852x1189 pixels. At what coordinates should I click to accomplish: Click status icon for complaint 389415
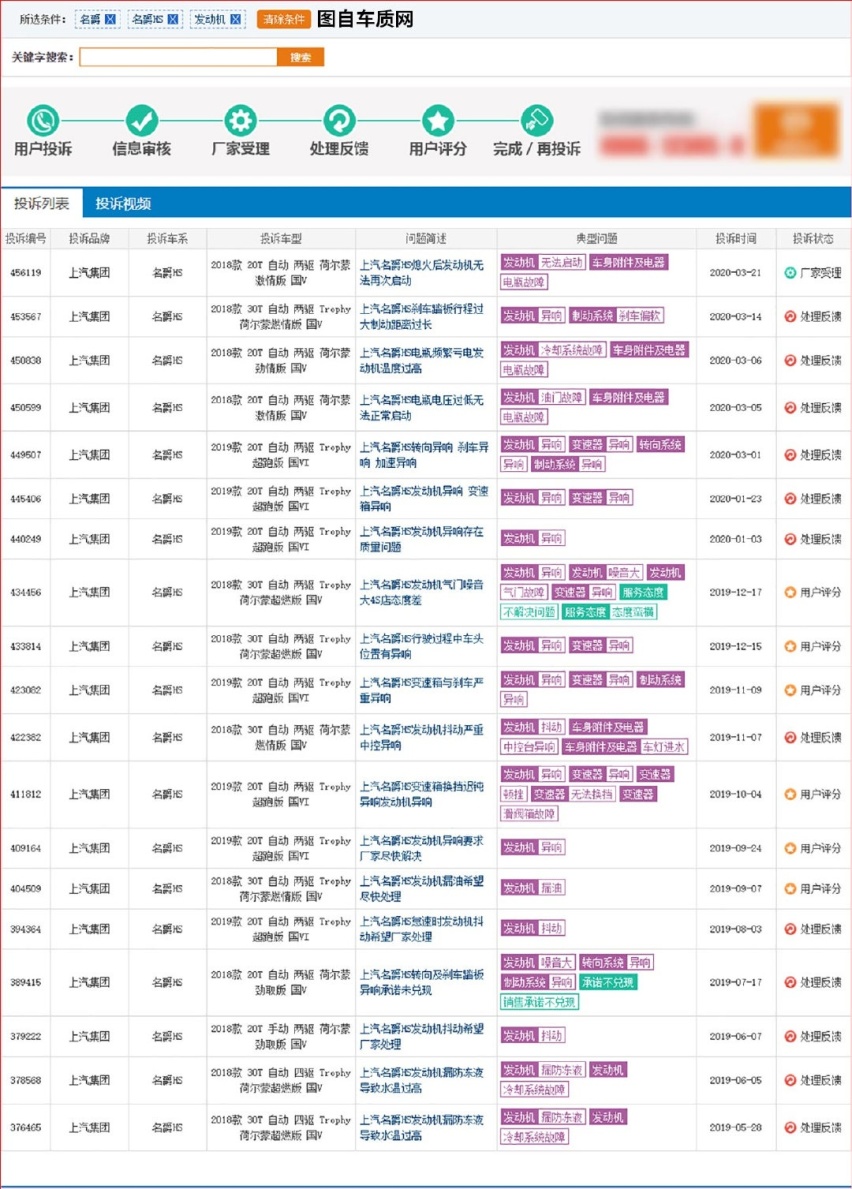pos(790,982)
